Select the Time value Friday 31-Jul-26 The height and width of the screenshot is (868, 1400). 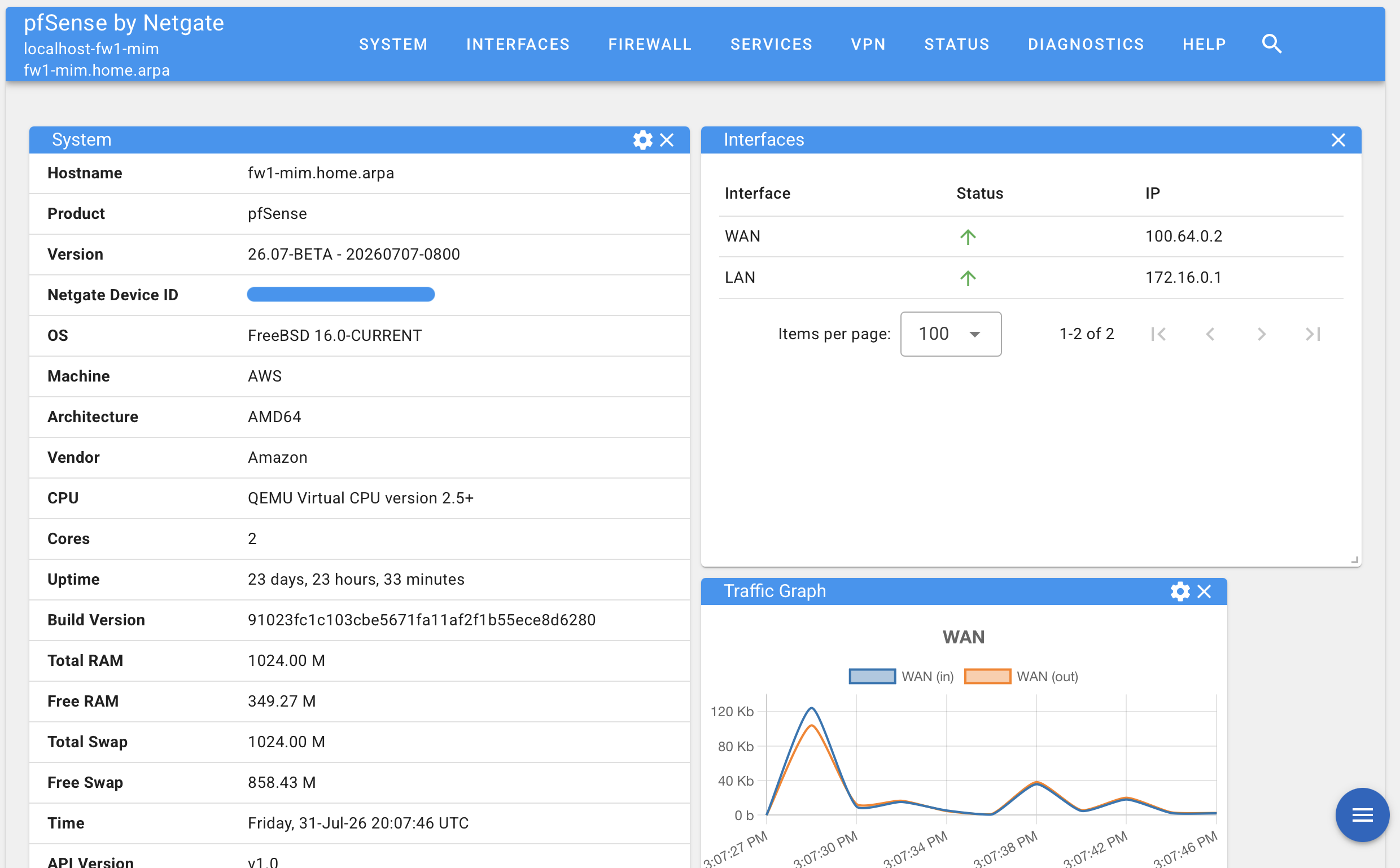click(358, 823)
